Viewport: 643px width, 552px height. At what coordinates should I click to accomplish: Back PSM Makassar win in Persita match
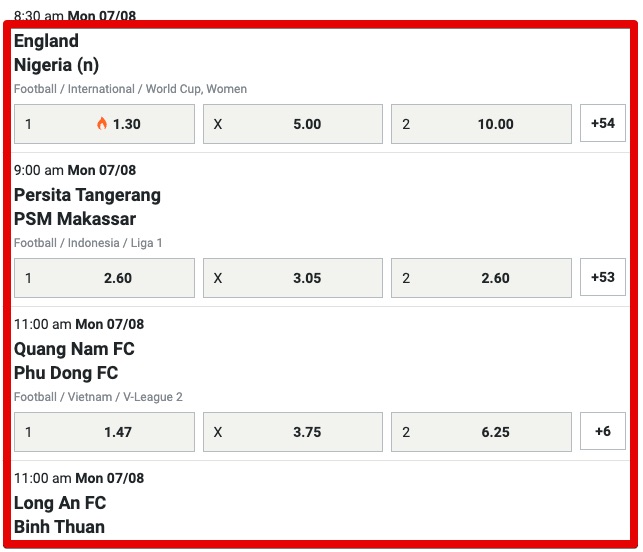click(x=481, y=278)
